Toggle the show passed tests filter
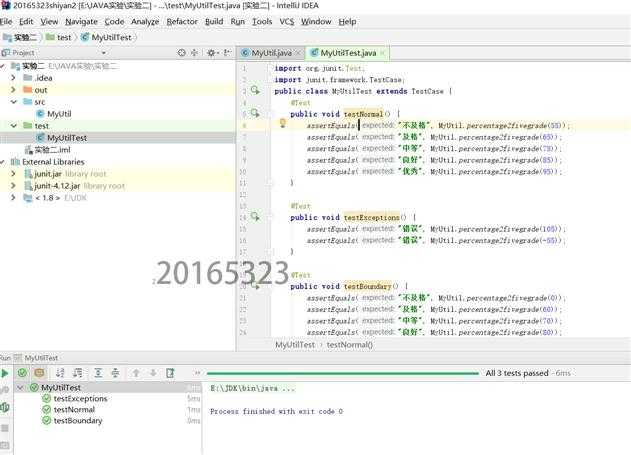Screen dimensions: 631x455 [x=22, y=373]
